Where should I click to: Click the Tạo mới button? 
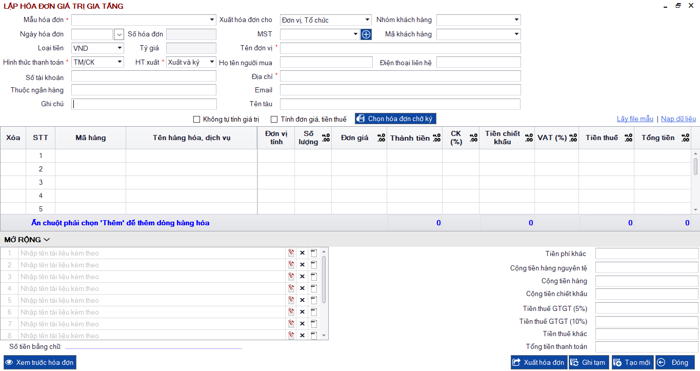pyautogui.click(x=632, y=363)
